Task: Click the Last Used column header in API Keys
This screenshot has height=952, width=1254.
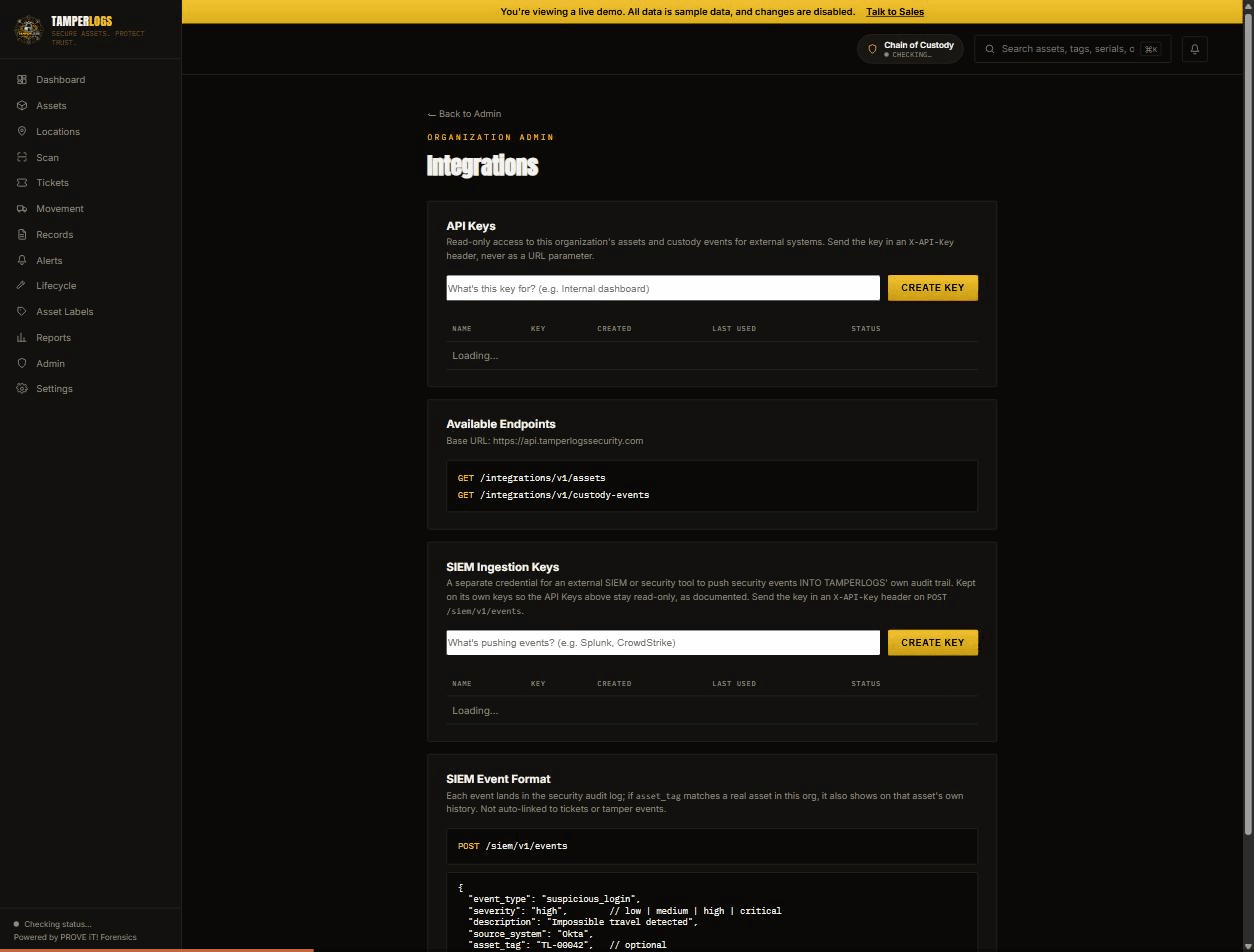Action: 734,329
